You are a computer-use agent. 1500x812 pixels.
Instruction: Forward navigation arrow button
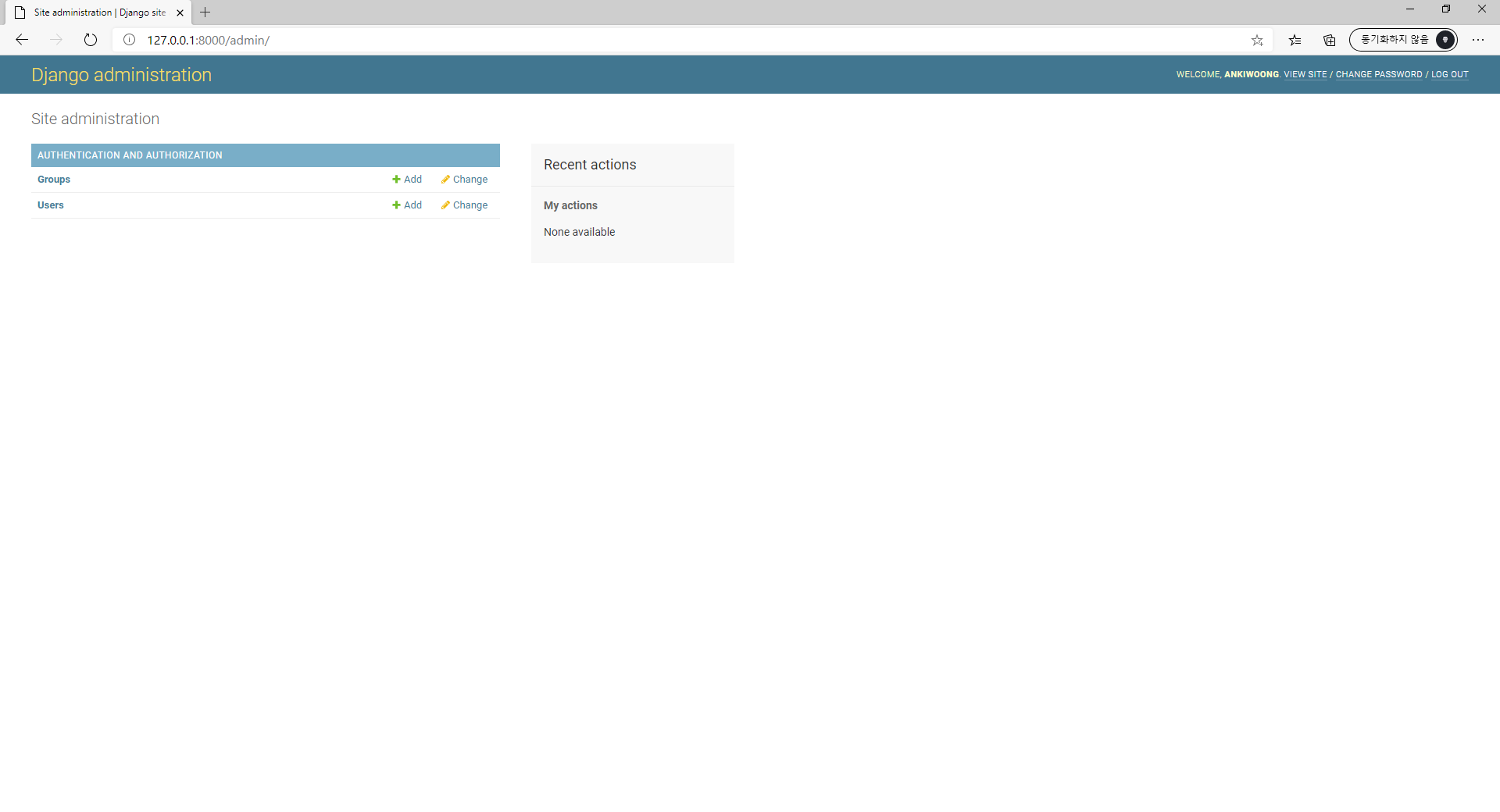[x=56, y=40]
